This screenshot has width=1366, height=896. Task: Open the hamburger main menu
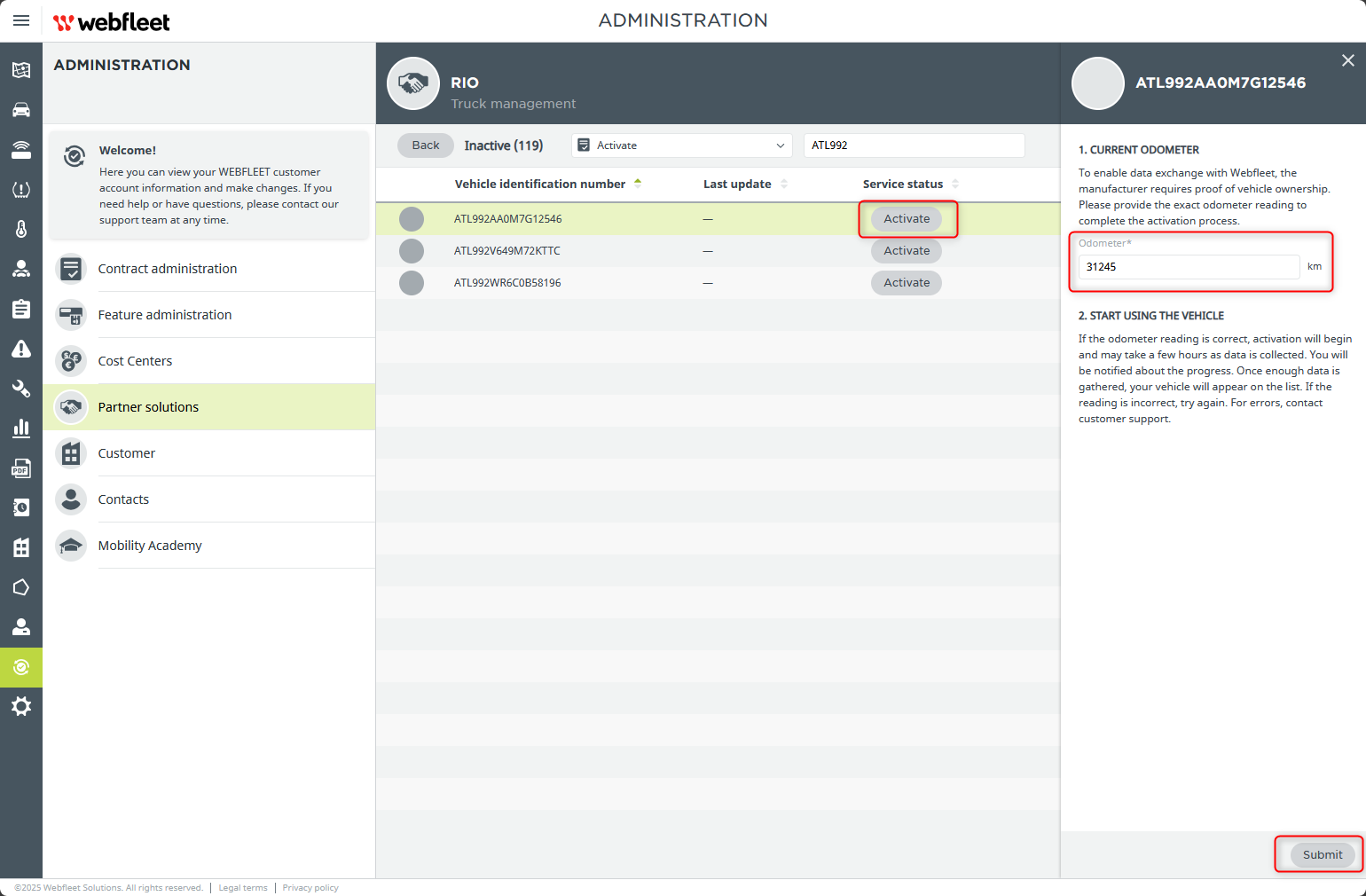(x=21, y=20)
